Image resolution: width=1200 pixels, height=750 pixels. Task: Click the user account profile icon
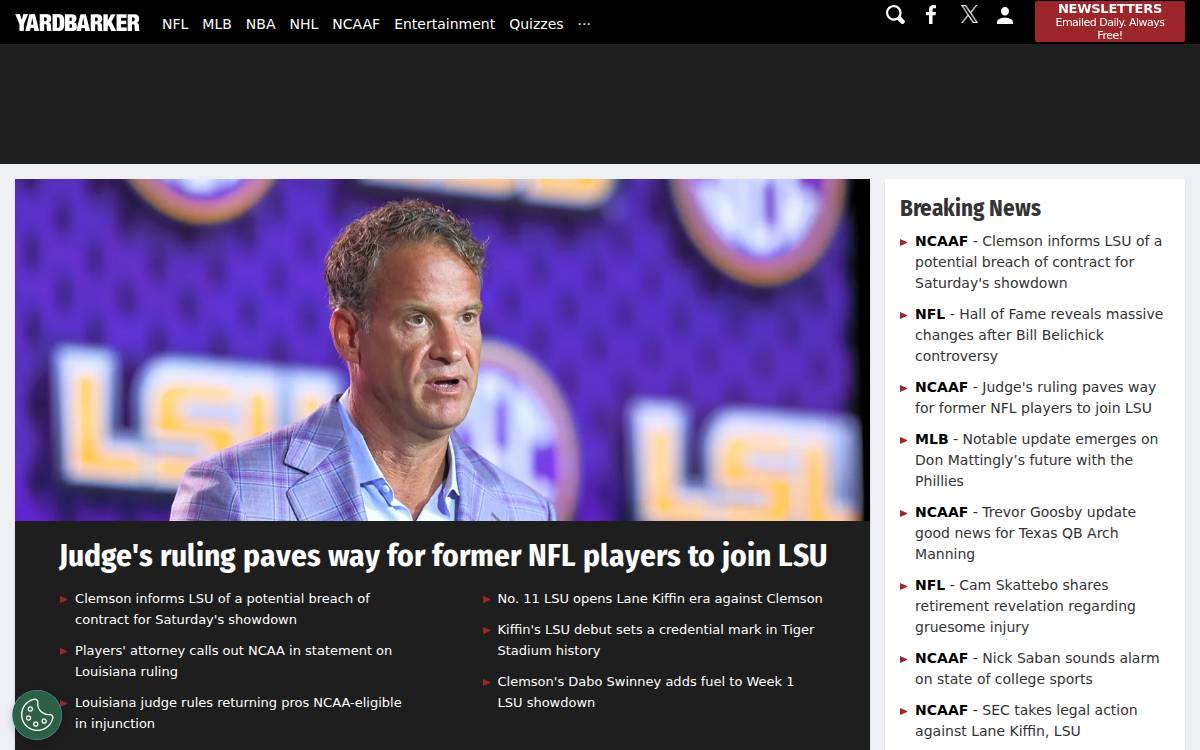1005,15
